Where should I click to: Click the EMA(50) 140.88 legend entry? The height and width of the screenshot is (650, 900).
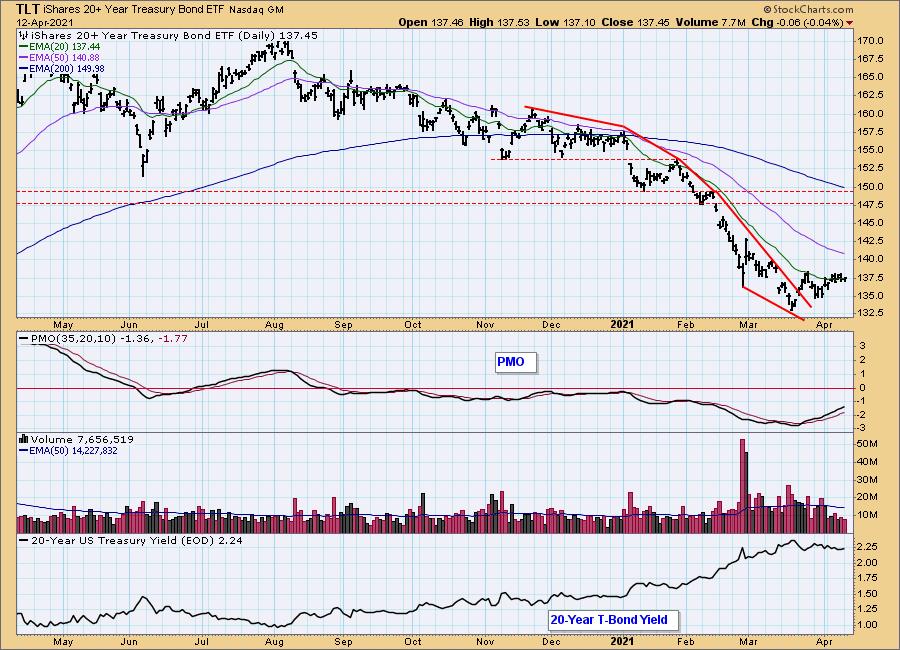(x=64, y=57)
